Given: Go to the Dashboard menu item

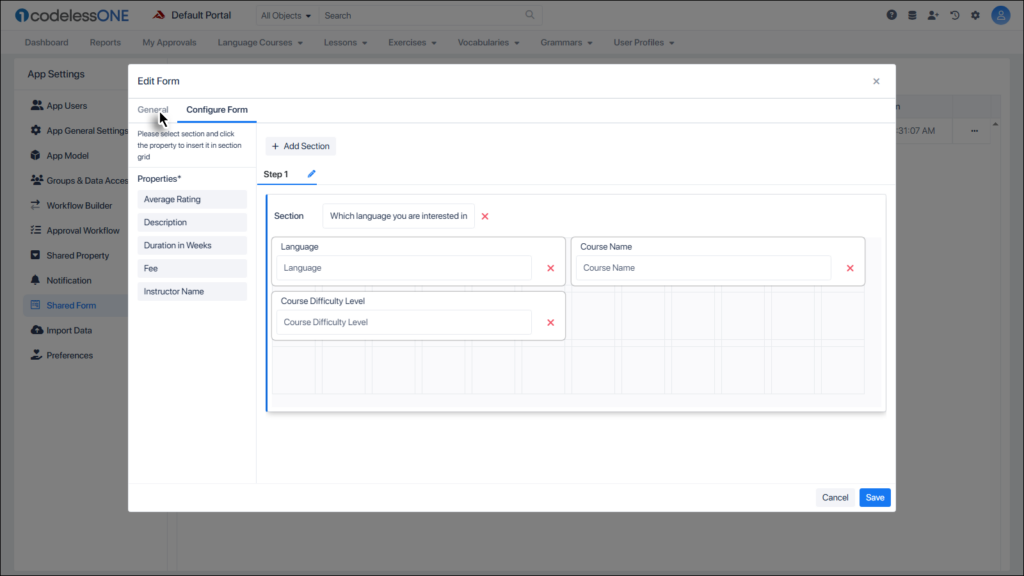Looking at the screenshot, I should (x=46, y=42).
